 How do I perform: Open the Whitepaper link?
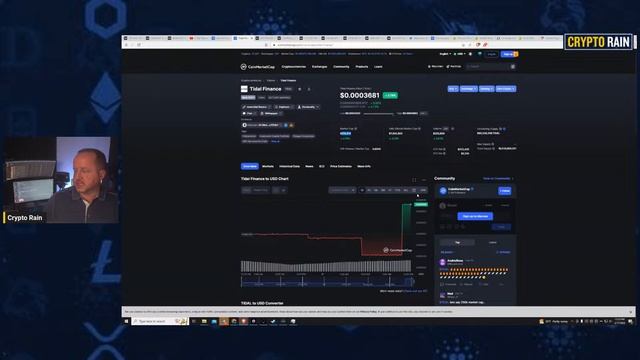pos(271,113)
